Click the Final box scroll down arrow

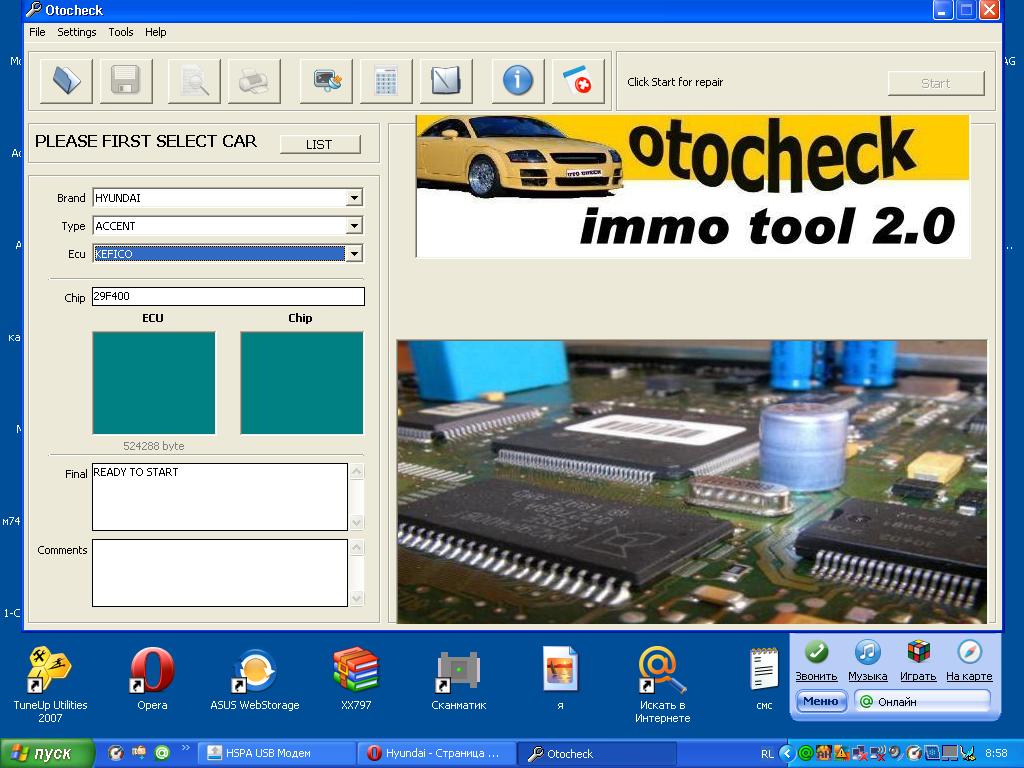357,522
